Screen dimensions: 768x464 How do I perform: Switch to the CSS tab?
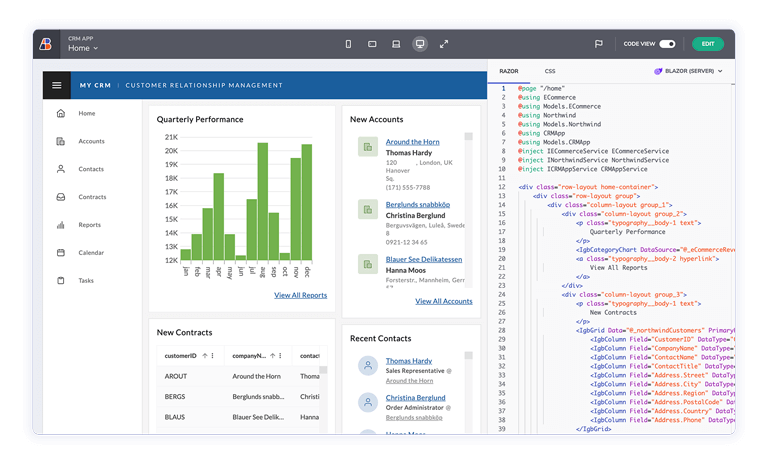(550, 72)
